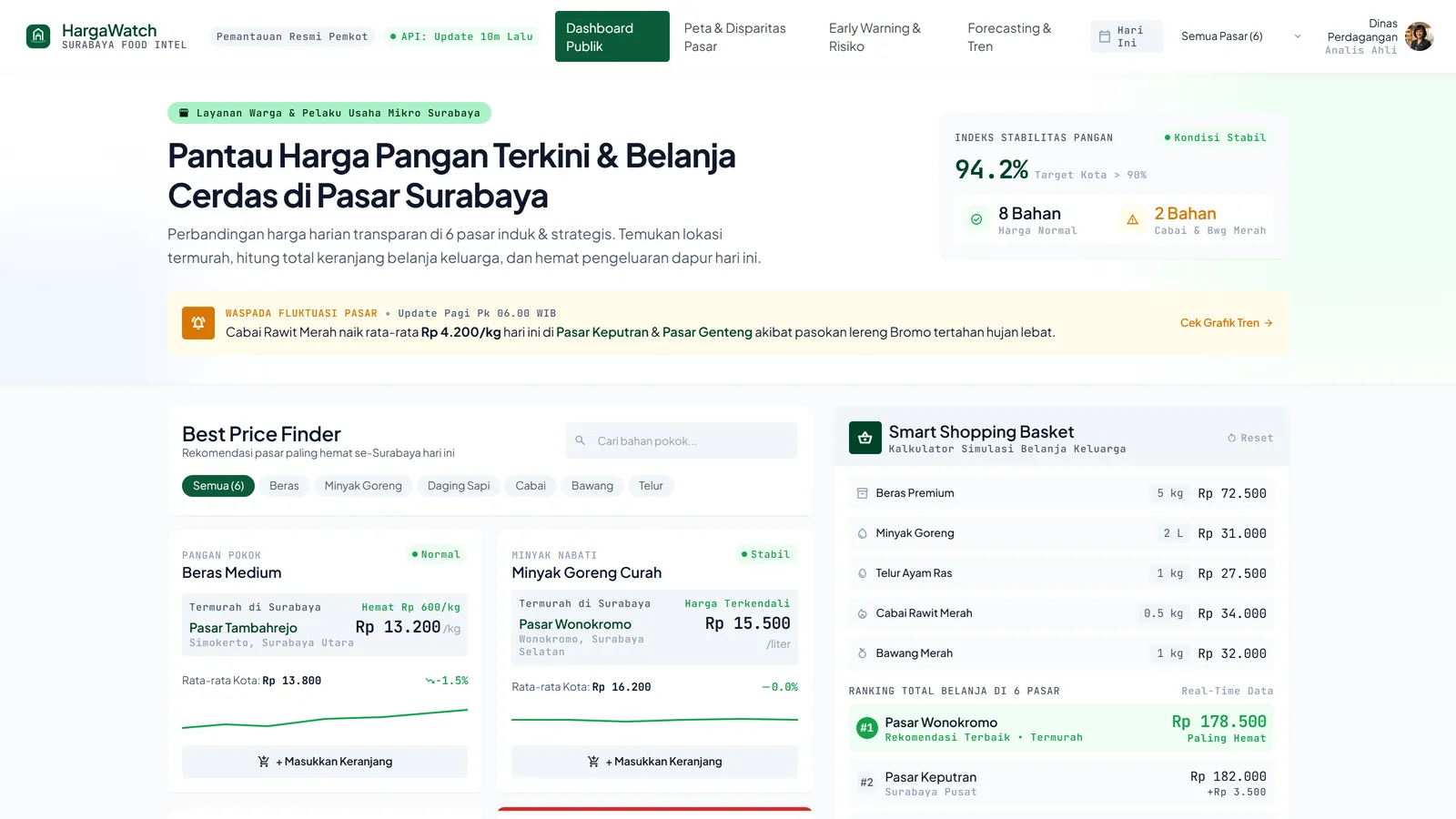Click the Bawang Merah item icon
Screen dimensions: 1456x819
point(862,653)
